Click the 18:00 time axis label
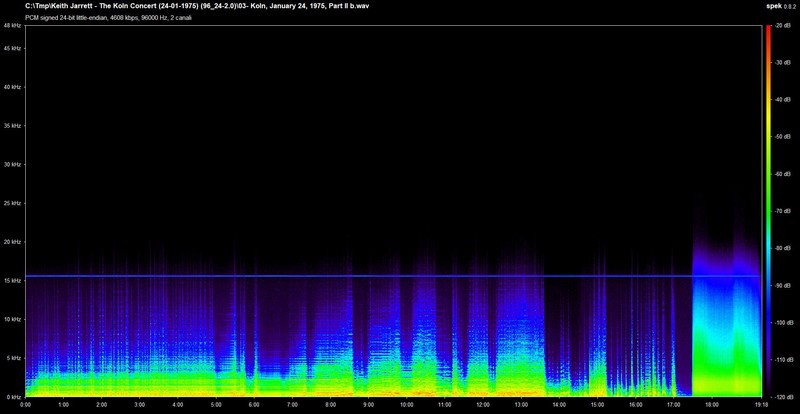The image size is (800, 414). coord(712,404)
